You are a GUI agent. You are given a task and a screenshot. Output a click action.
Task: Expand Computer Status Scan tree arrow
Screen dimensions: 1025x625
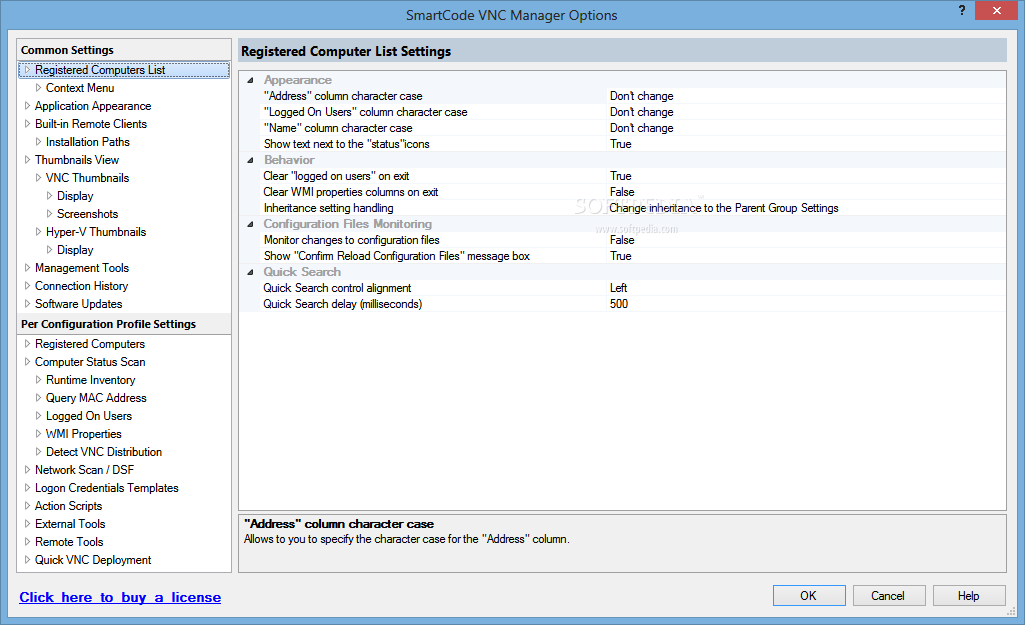[27, 362]
